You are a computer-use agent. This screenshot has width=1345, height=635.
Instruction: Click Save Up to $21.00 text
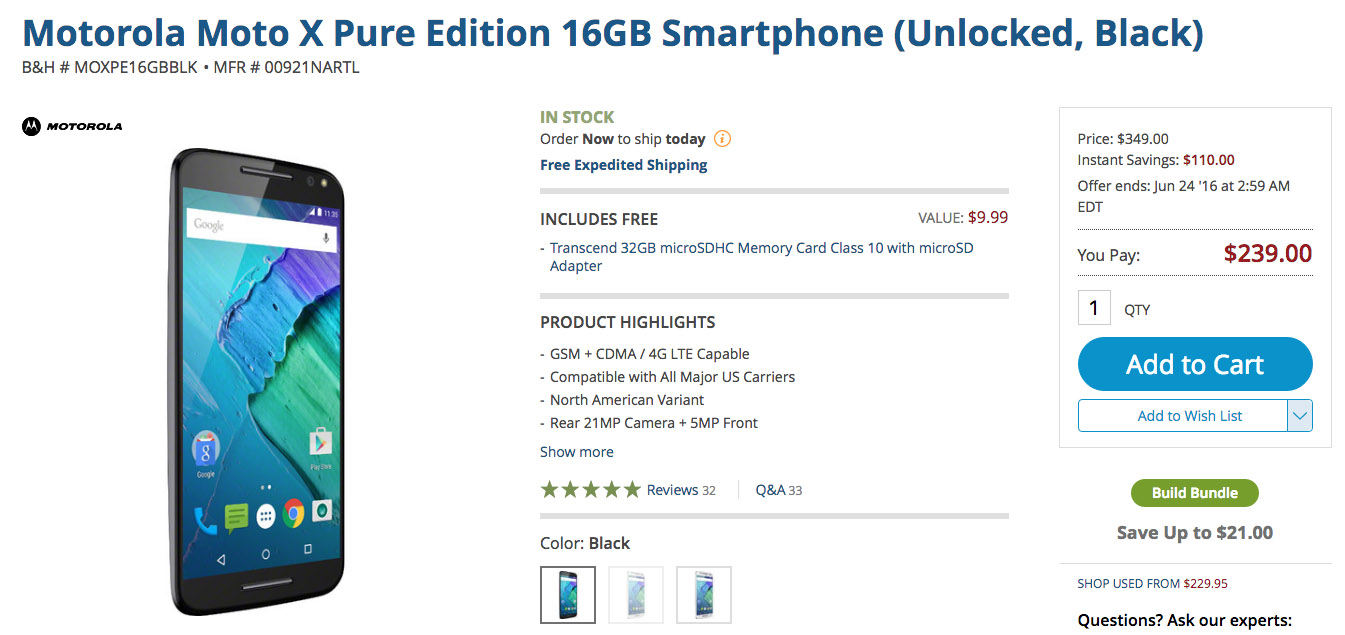pyautogui.click(x=1195, y=533)
